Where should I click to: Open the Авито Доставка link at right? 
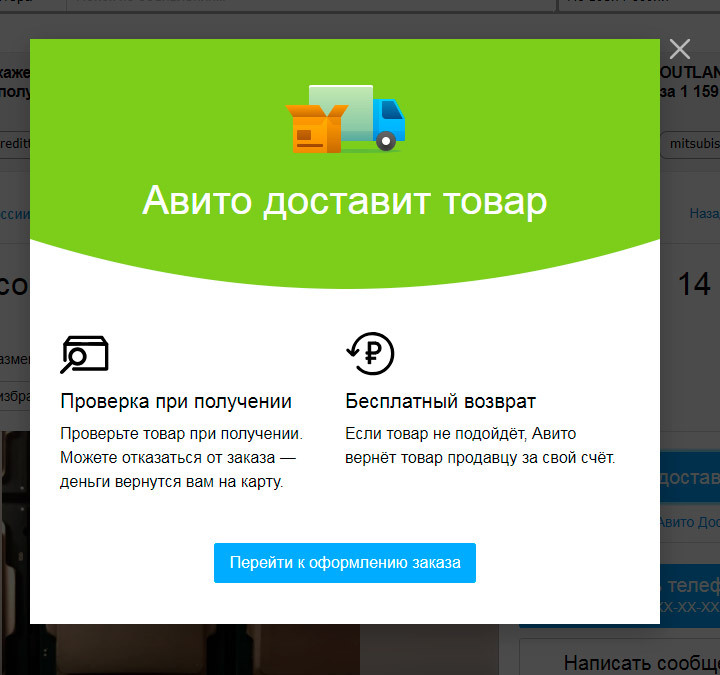coord(689,521)
